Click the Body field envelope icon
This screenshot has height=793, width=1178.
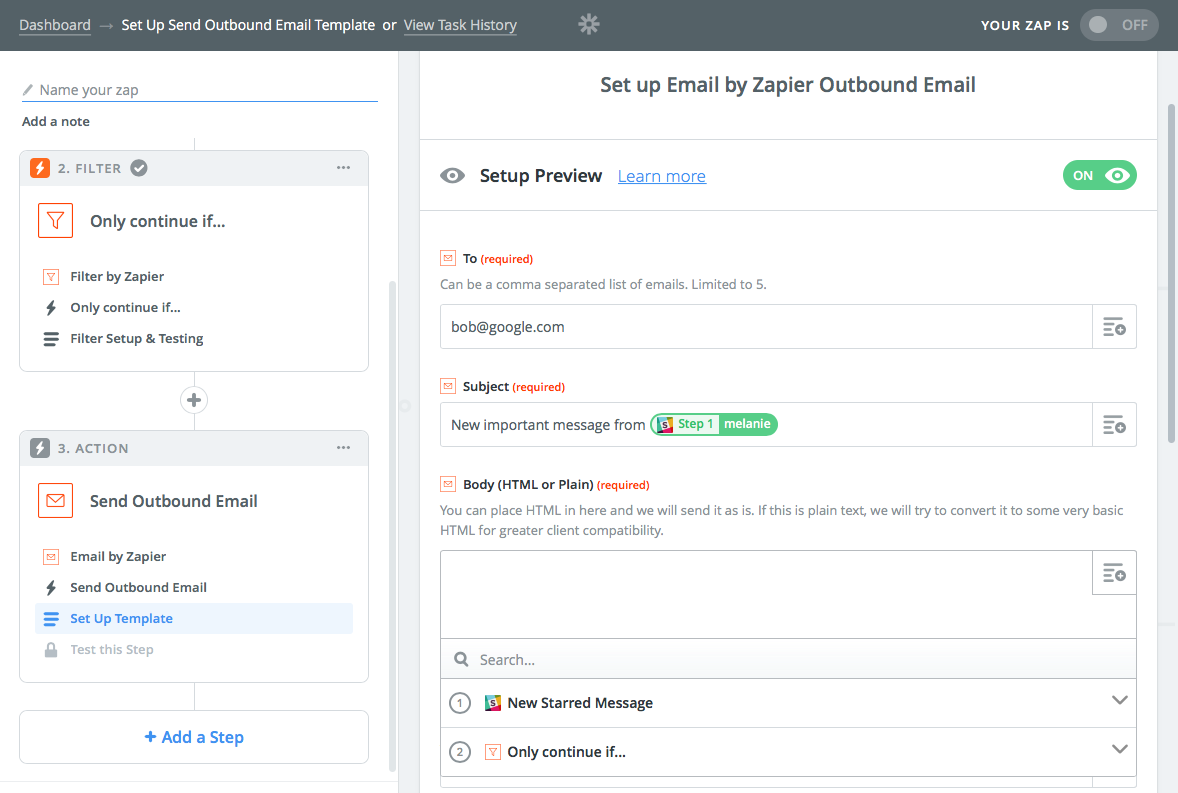click(x=448, y=484)
